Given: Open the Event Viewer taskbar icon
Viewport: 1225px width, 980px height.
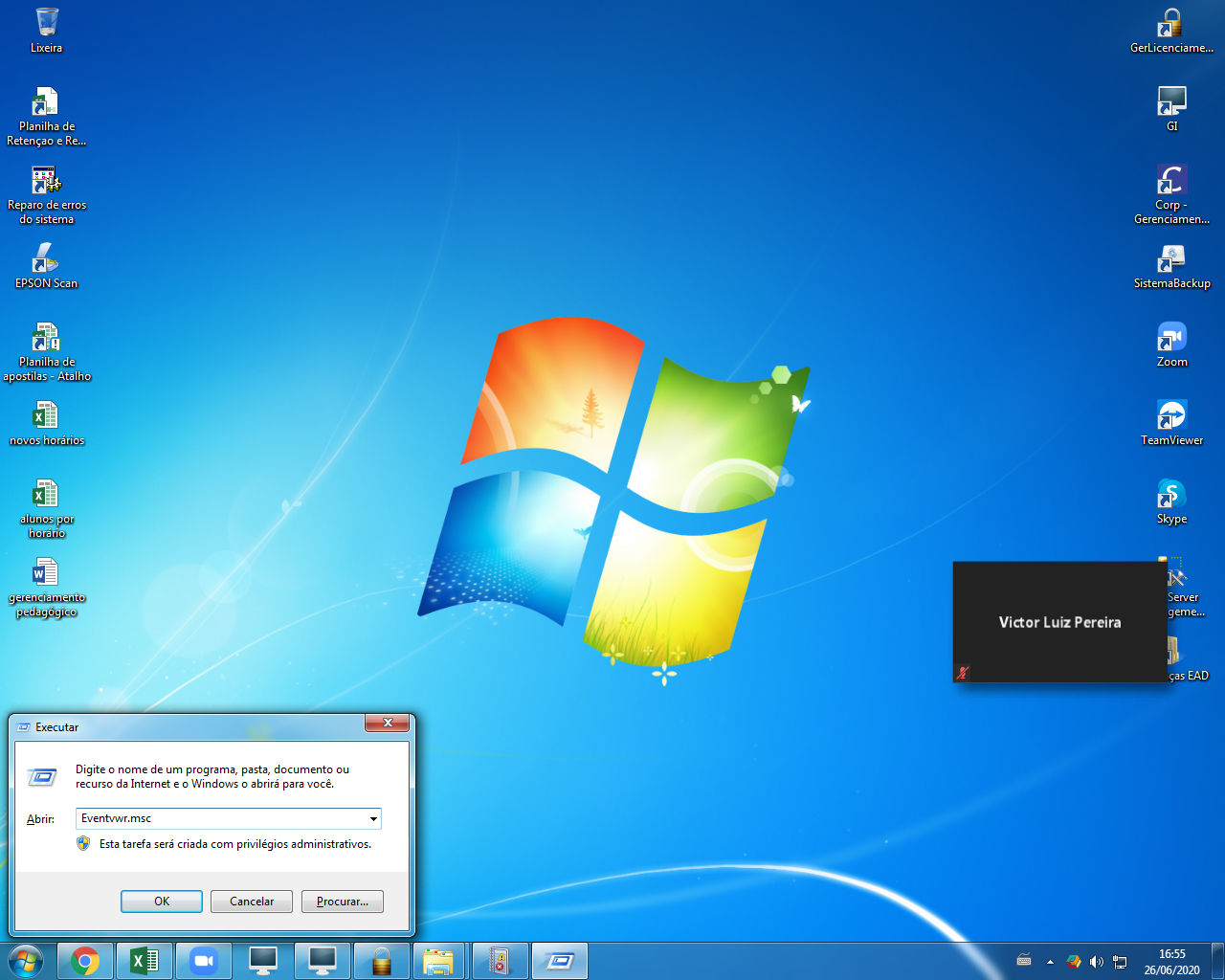Looking at the screenshot, I should tap(500, 961).
